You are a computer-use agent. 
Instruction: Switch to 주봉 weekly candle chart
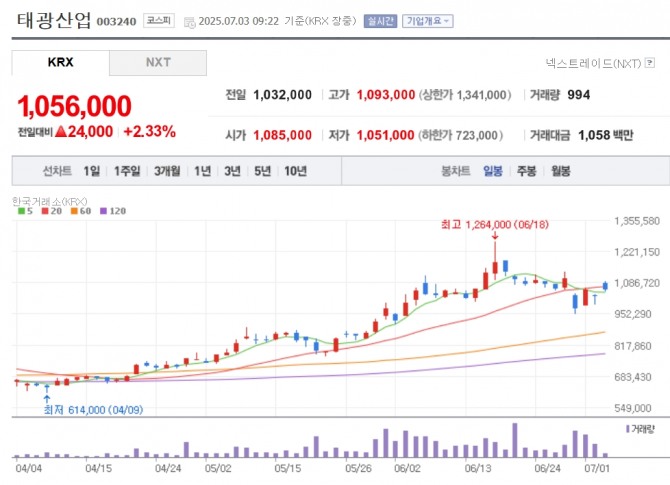[526, 171]
